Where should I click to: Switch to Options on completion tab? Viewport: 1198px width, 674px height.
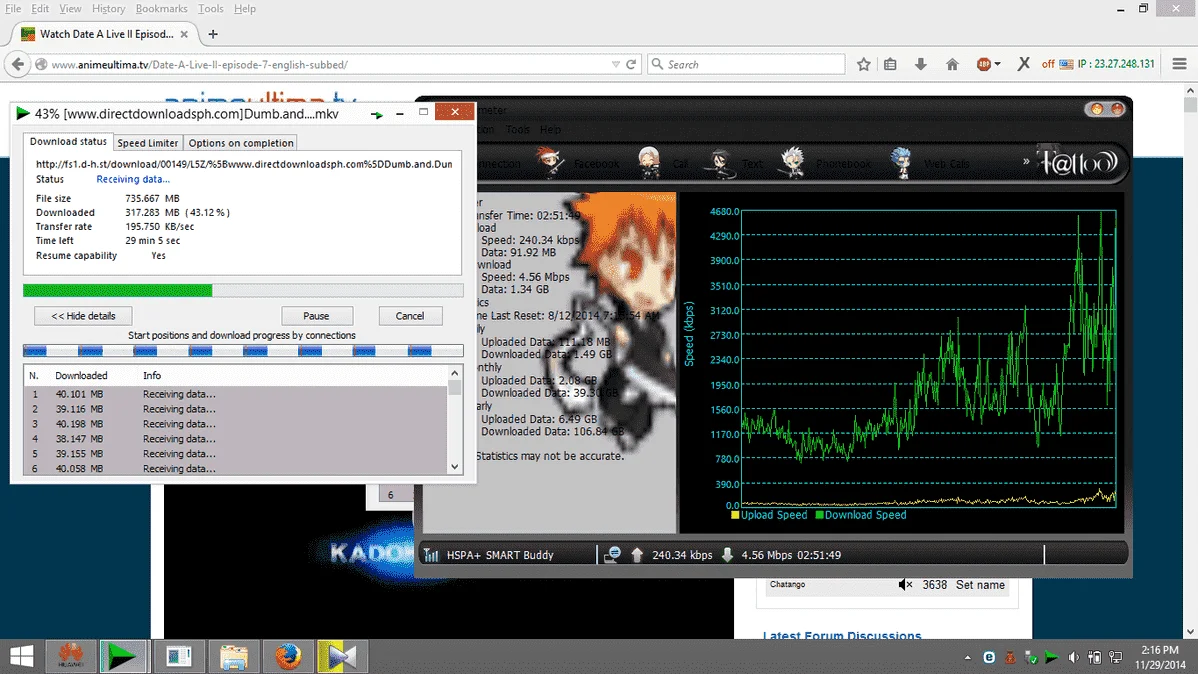pyautogui.click(x=241, y=143)
